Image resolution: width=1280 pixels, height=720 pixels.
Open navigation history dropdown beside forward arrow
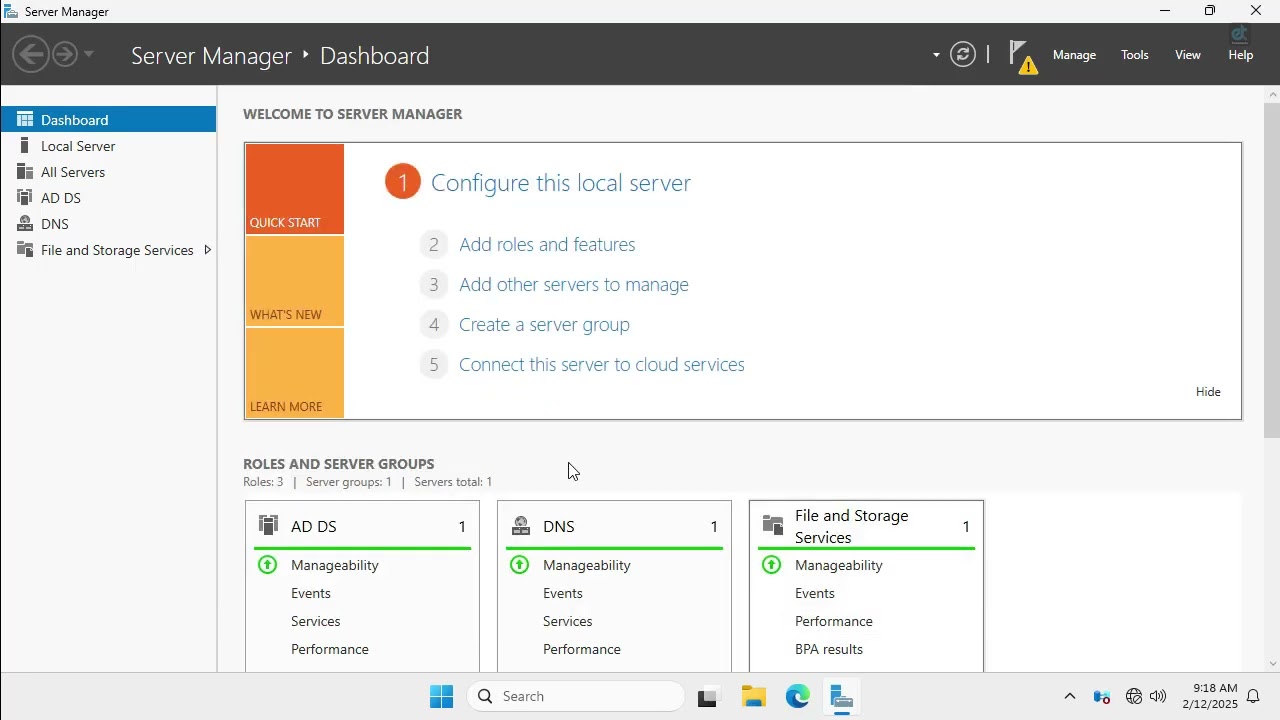[89, 54]
